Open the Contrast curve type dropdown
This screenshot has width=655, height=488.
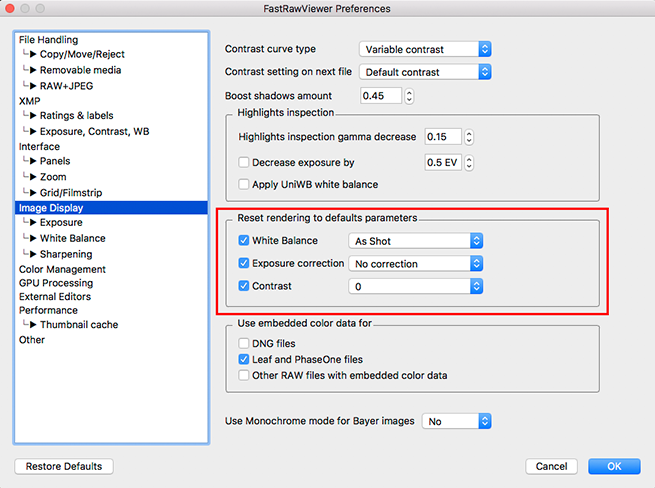[x=424, y=48]
